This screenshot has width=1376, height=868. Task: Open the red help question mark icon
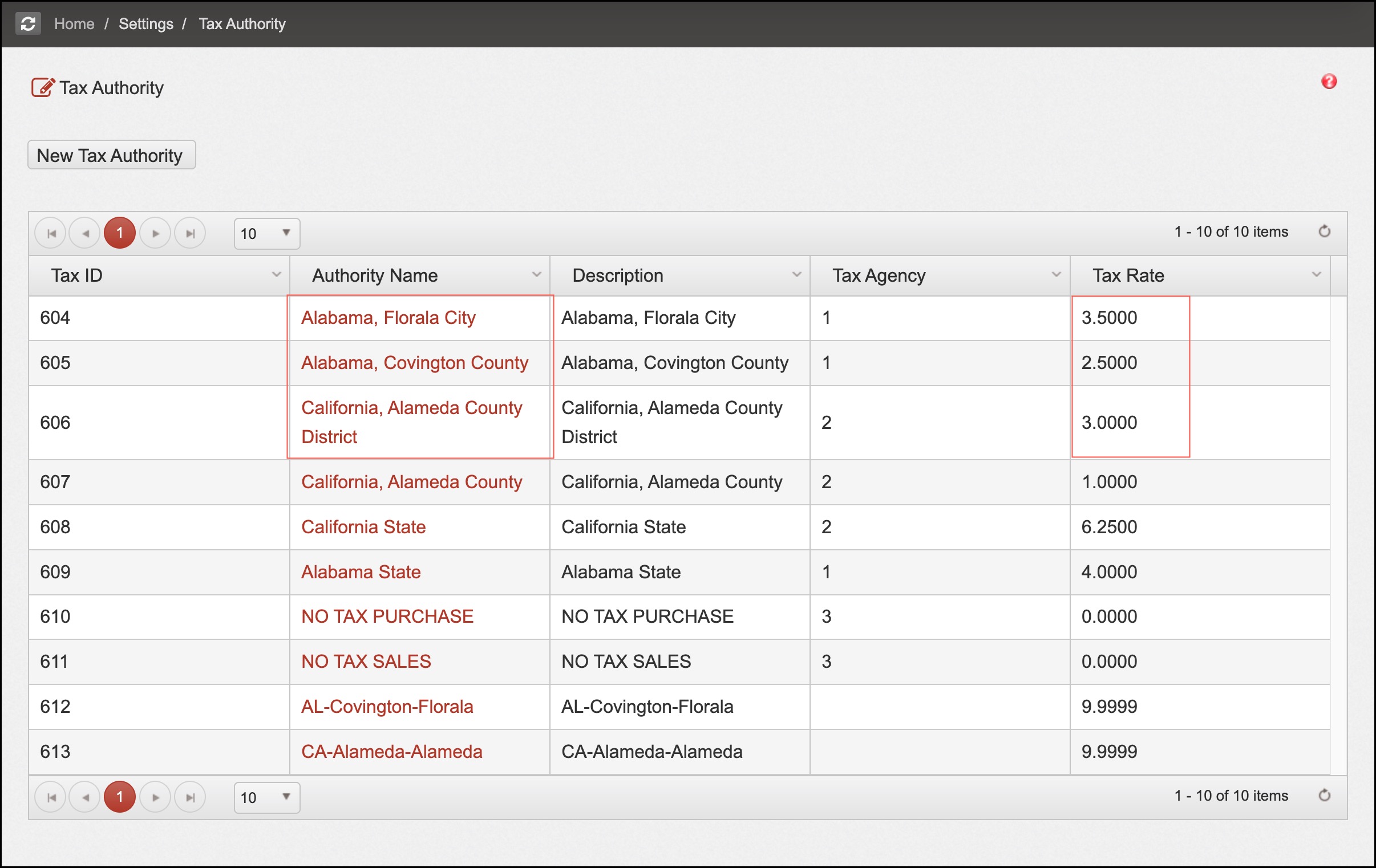1329,81
